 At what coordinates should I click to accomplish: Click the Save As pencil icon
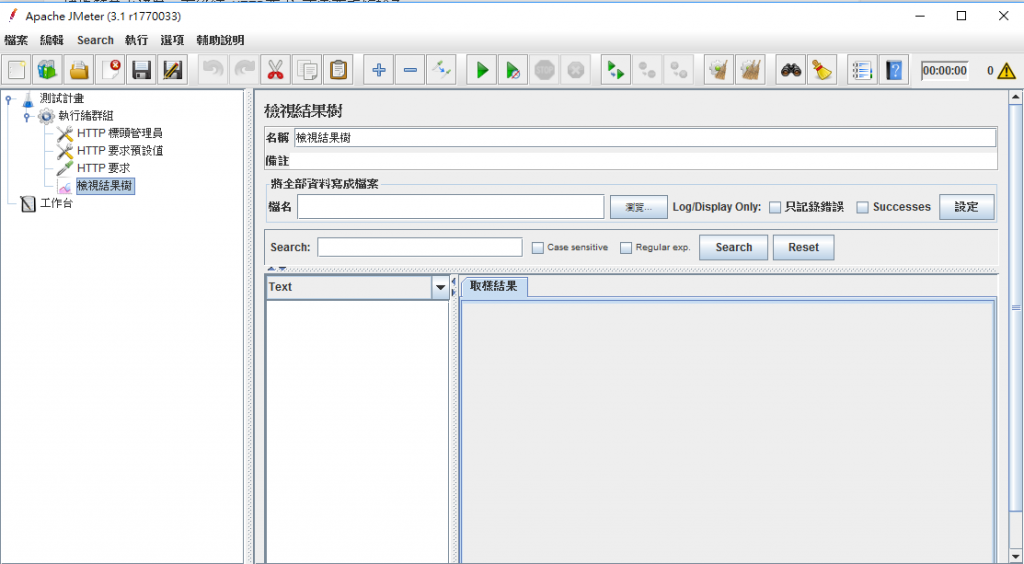(x=173, y=70)
